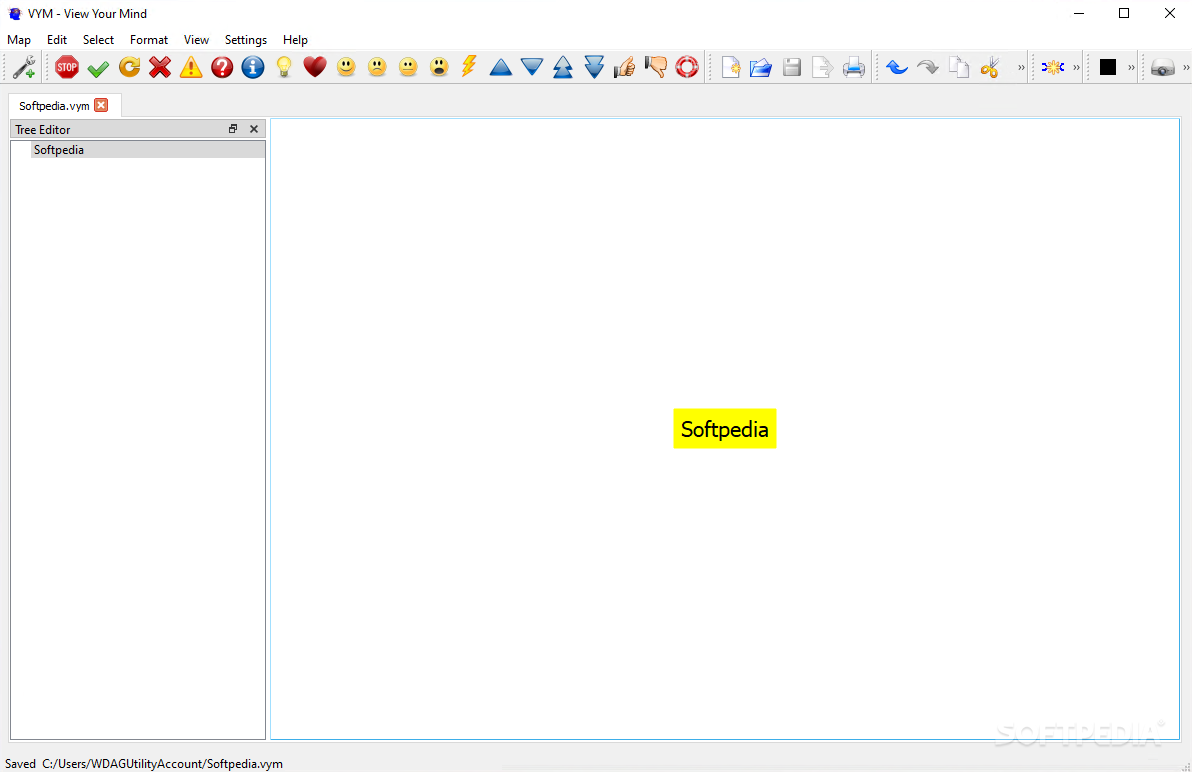Set the lightbulb idea flag
The image size is (1192, 772).
(284, 67)
